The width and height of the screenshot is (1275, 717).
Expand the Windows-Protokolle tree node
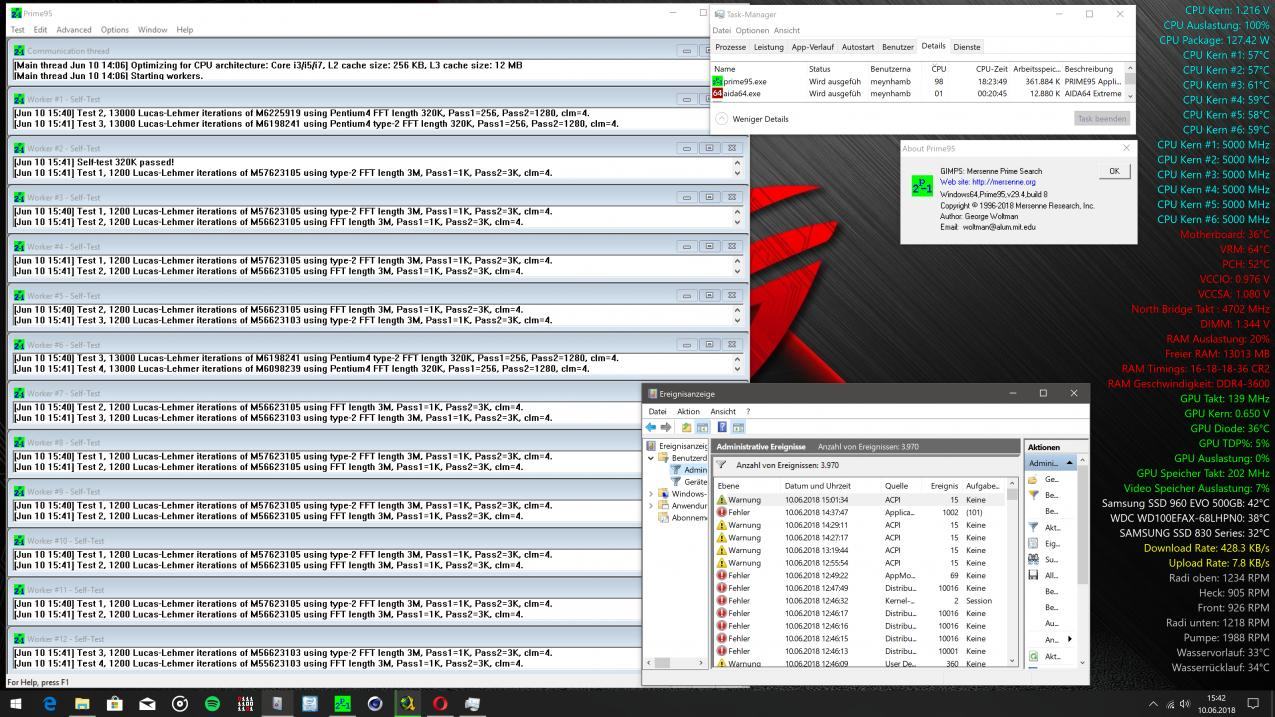point(651,493)
